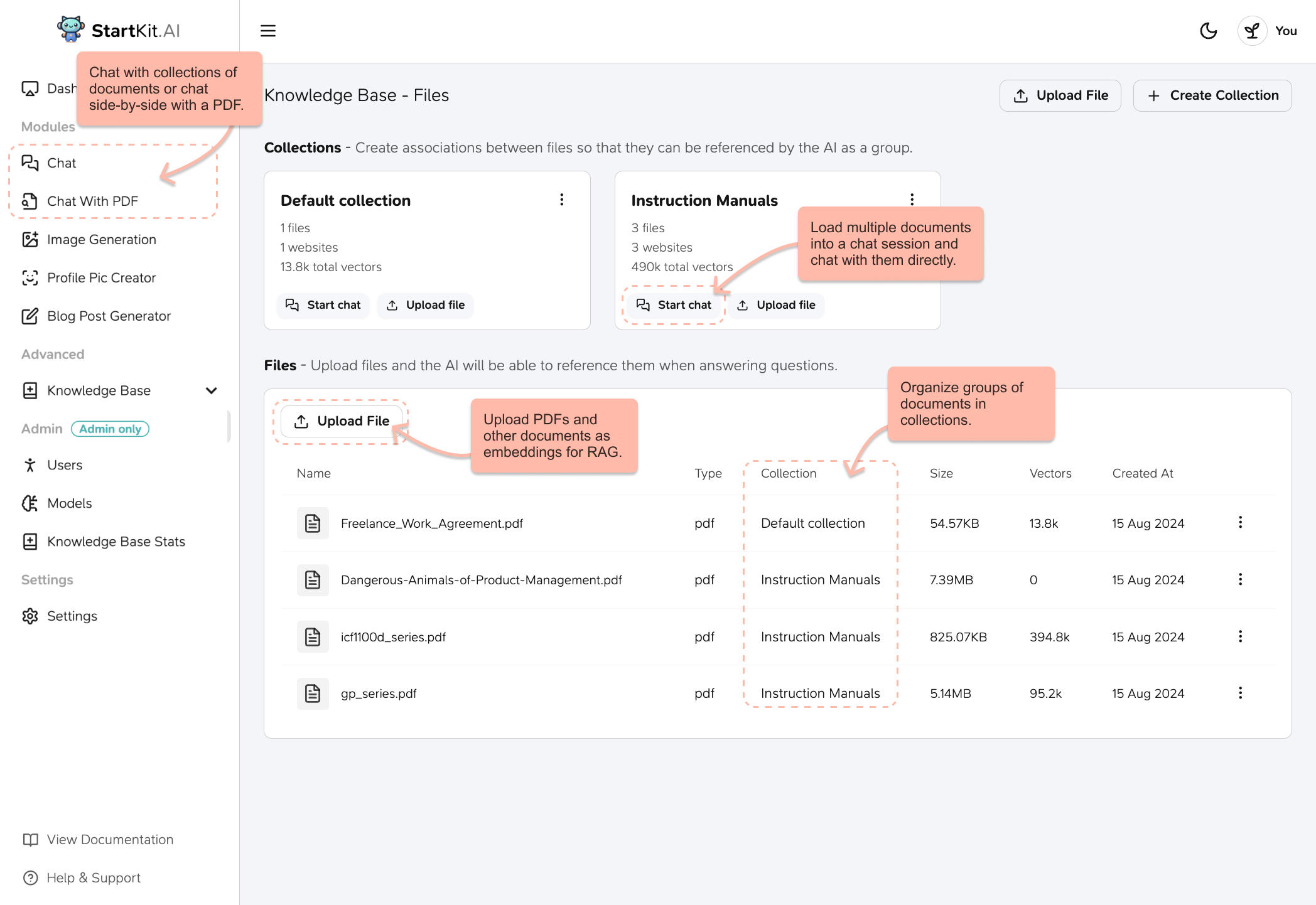Open options for gp_series.pdf row
This screenshot has height=905, width=1316.
tap(1240, 693)
